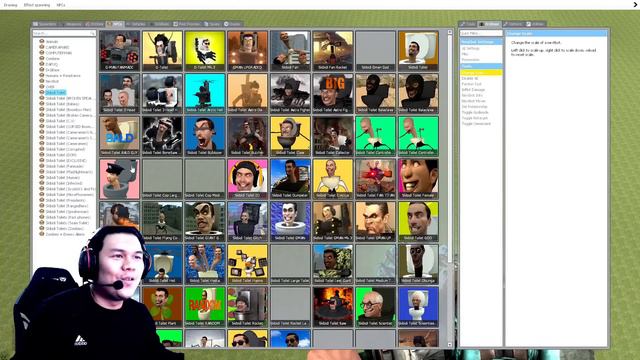This screenshot has height=360, width=640.
Task: Open AI Settings in the tool list
Action: 470,48
